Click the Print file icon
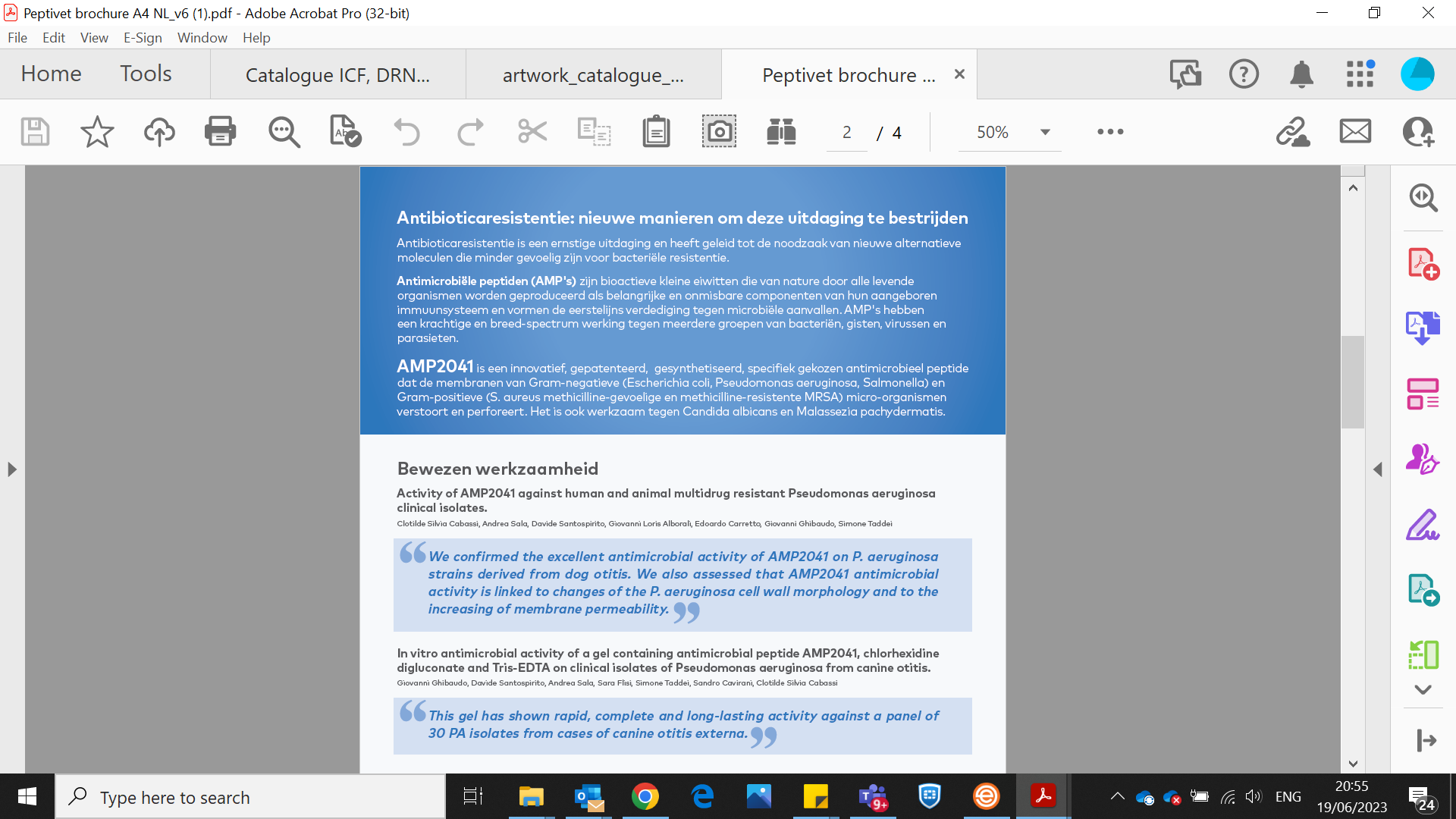Image resolution: width=1456 pixels, height=819 pixels. 220,132
